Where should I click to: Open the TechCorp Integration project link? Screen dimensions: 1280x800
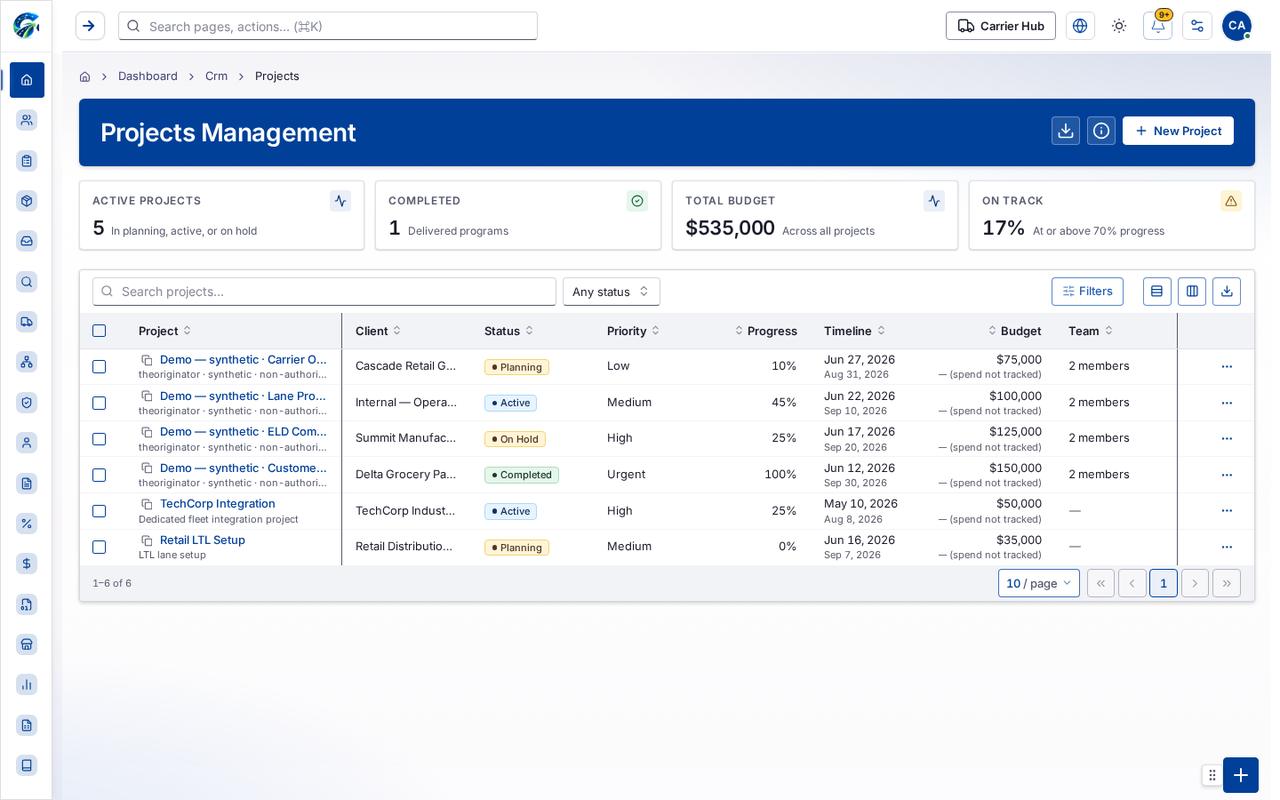[217, 504]
